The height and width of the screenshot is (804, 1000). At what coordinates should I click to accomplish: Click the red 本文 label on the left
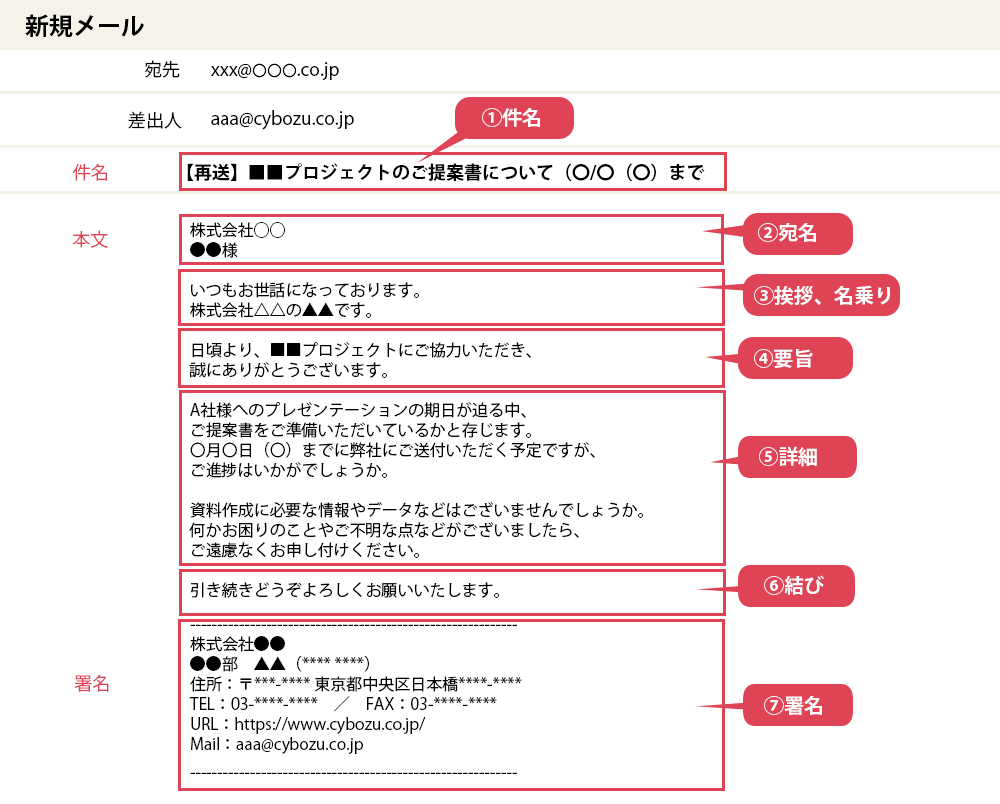pyautogui.click(x=90, y=240)
